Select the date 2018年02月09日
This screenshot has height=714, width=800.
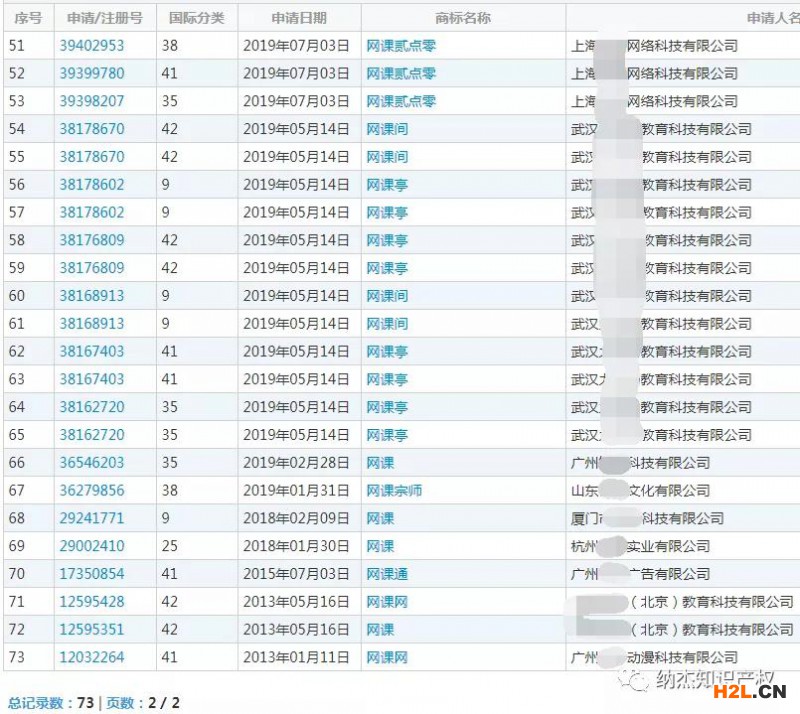click(296, 519)
